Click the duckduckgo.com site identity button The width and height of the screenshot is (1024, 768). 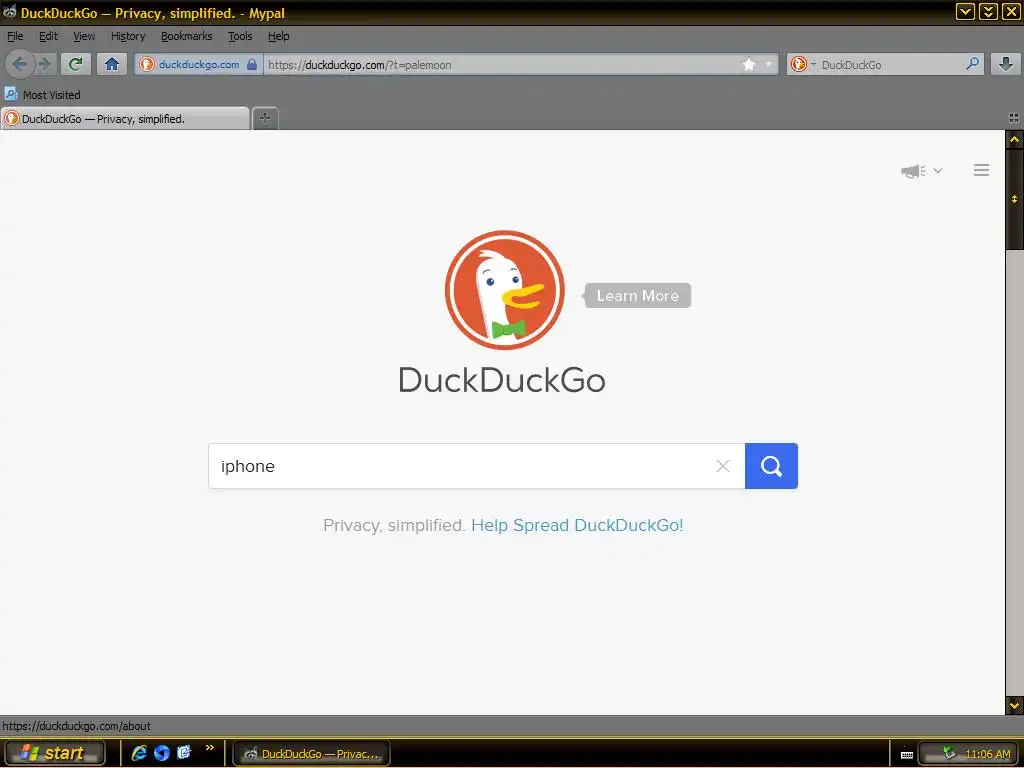pos(199,65)
